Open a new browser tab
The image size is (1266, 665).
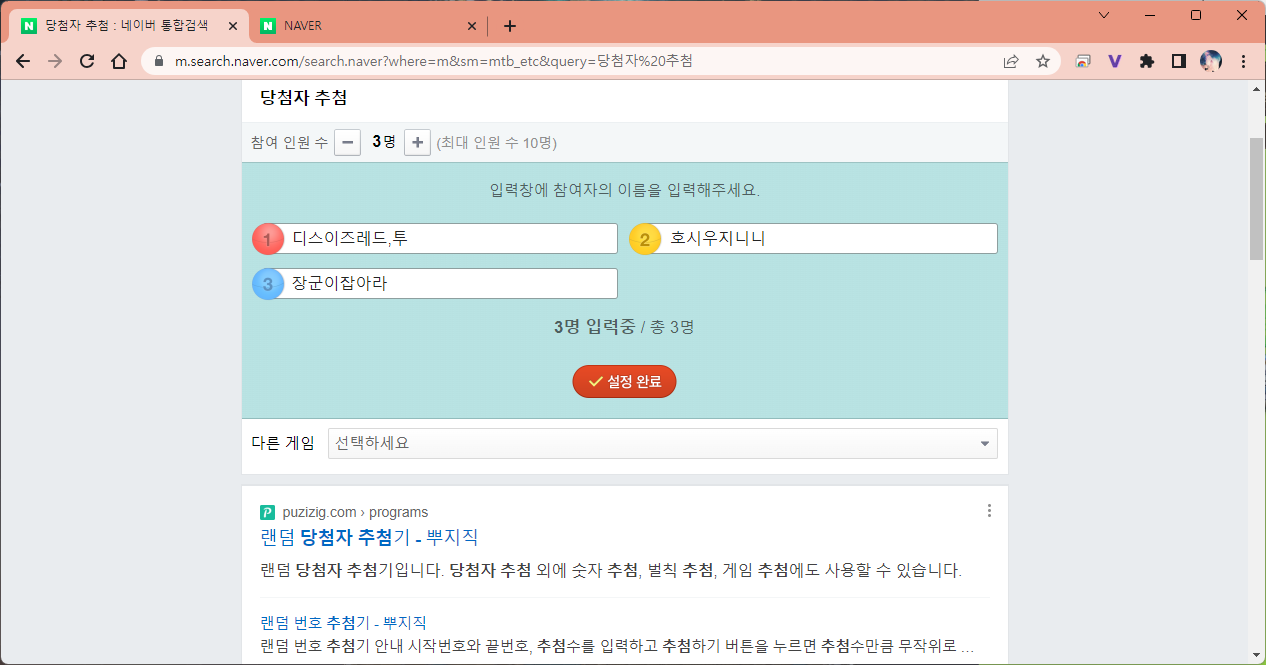click(510, 26)
